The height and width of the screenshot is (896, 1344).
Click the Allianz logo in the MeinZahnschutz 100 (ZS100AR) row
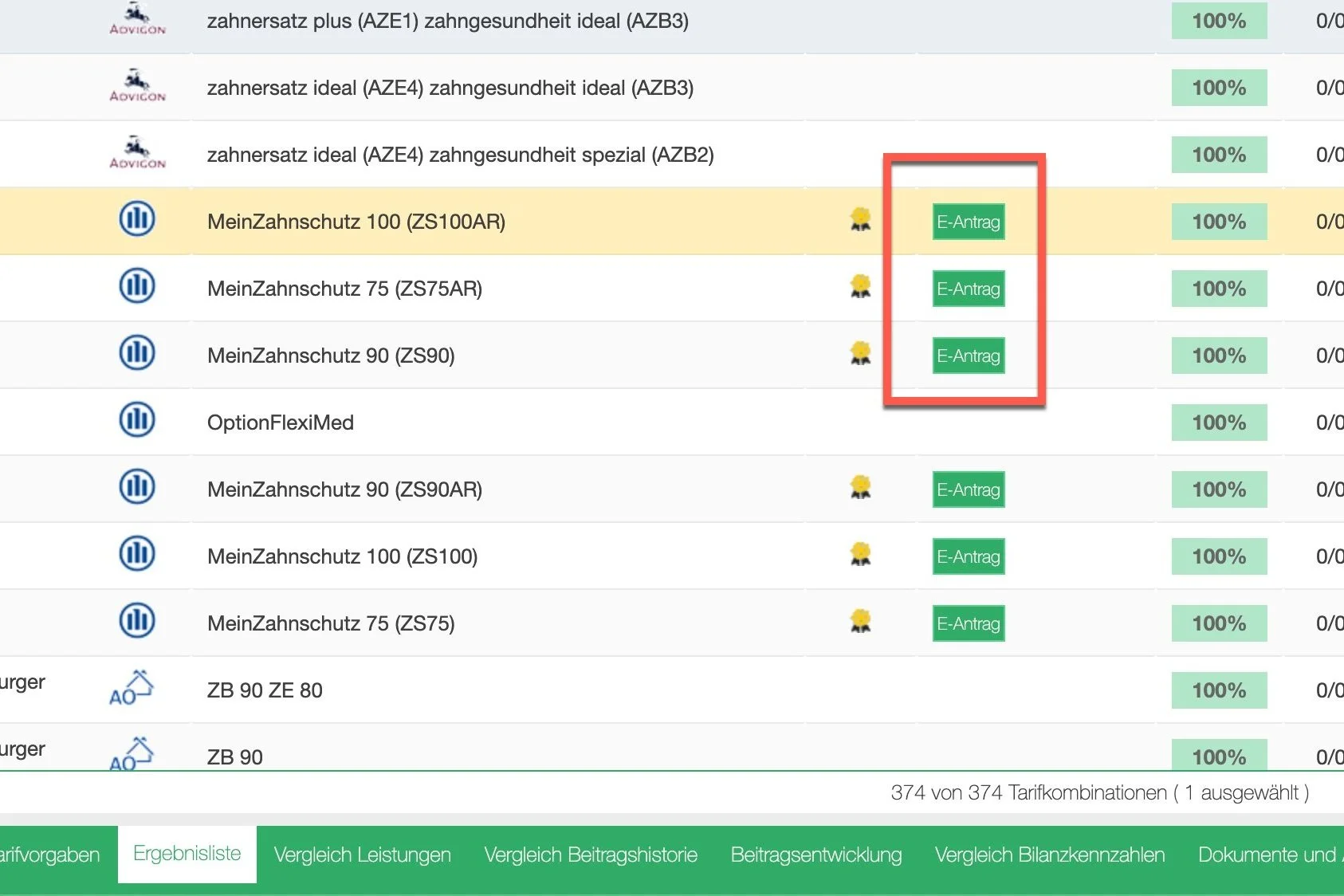[137, 219]
